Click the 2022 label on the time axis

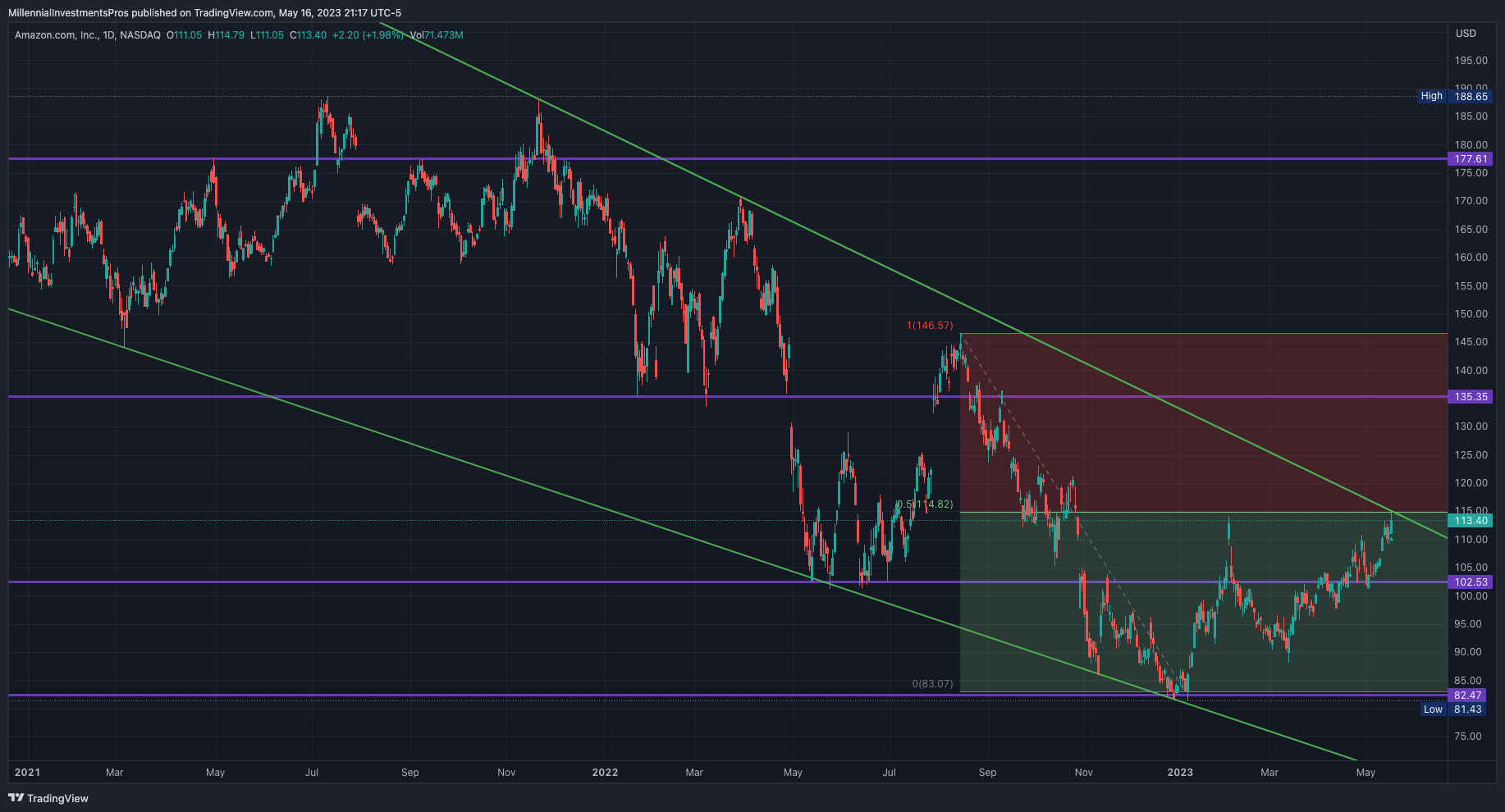[605, 773]
